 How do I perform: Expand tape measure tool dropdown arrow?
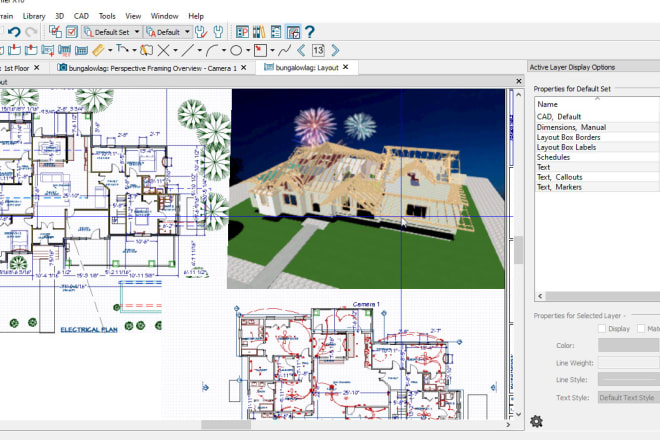[110, 51]
